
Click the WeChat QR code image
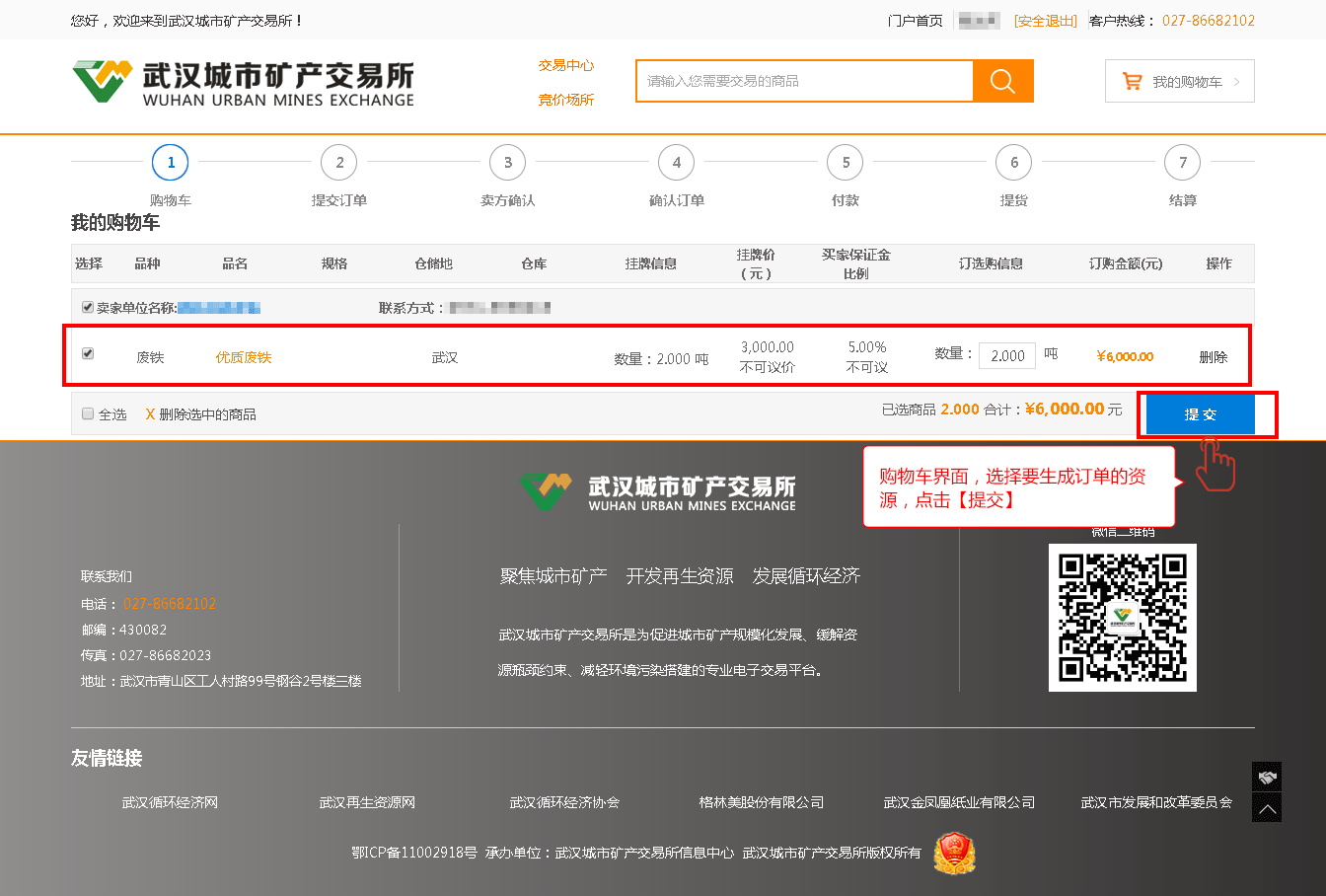[x=1122, y=618]
